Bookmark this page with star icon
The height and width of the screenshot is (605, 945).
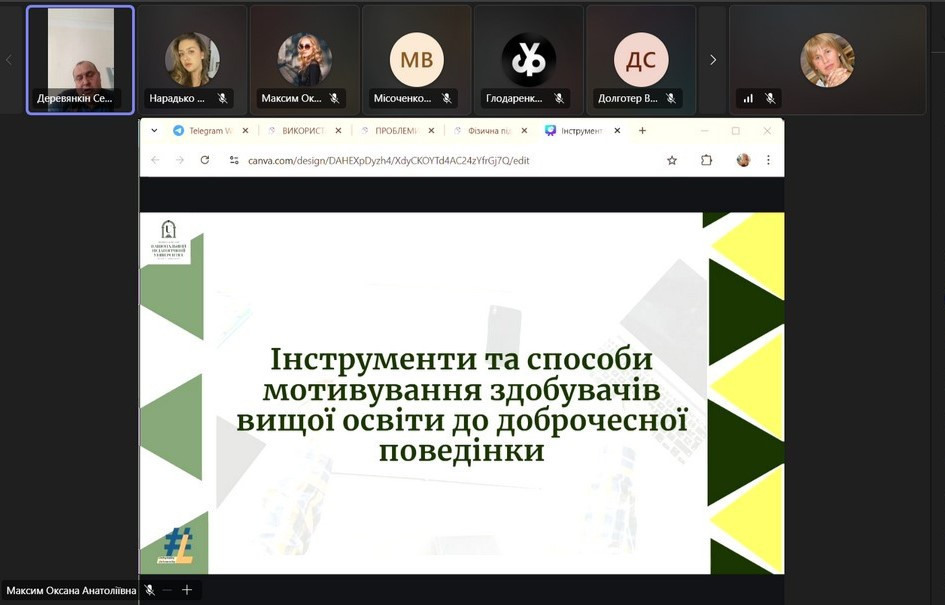(x=672, y=160)
